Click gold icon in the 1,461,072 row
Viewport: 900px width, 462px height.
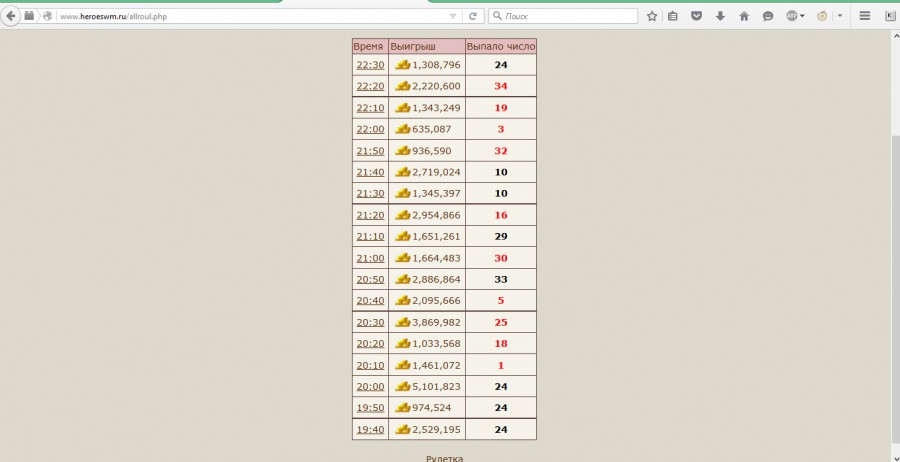(404, 365)
